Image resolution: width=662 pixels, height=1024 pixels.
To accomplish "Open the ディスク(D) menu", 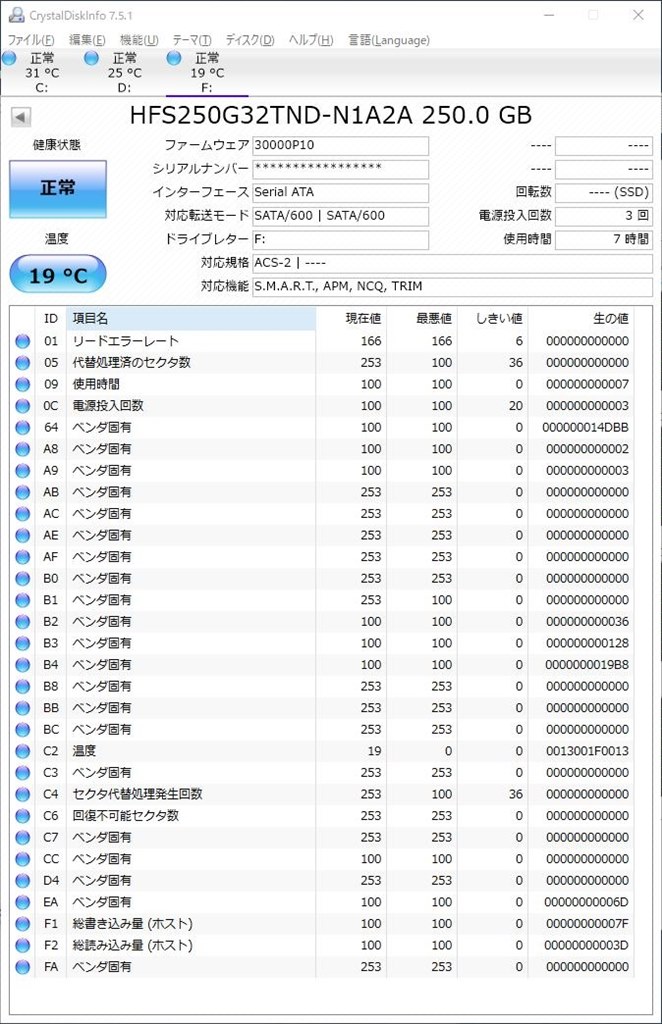I will (249, 40).
